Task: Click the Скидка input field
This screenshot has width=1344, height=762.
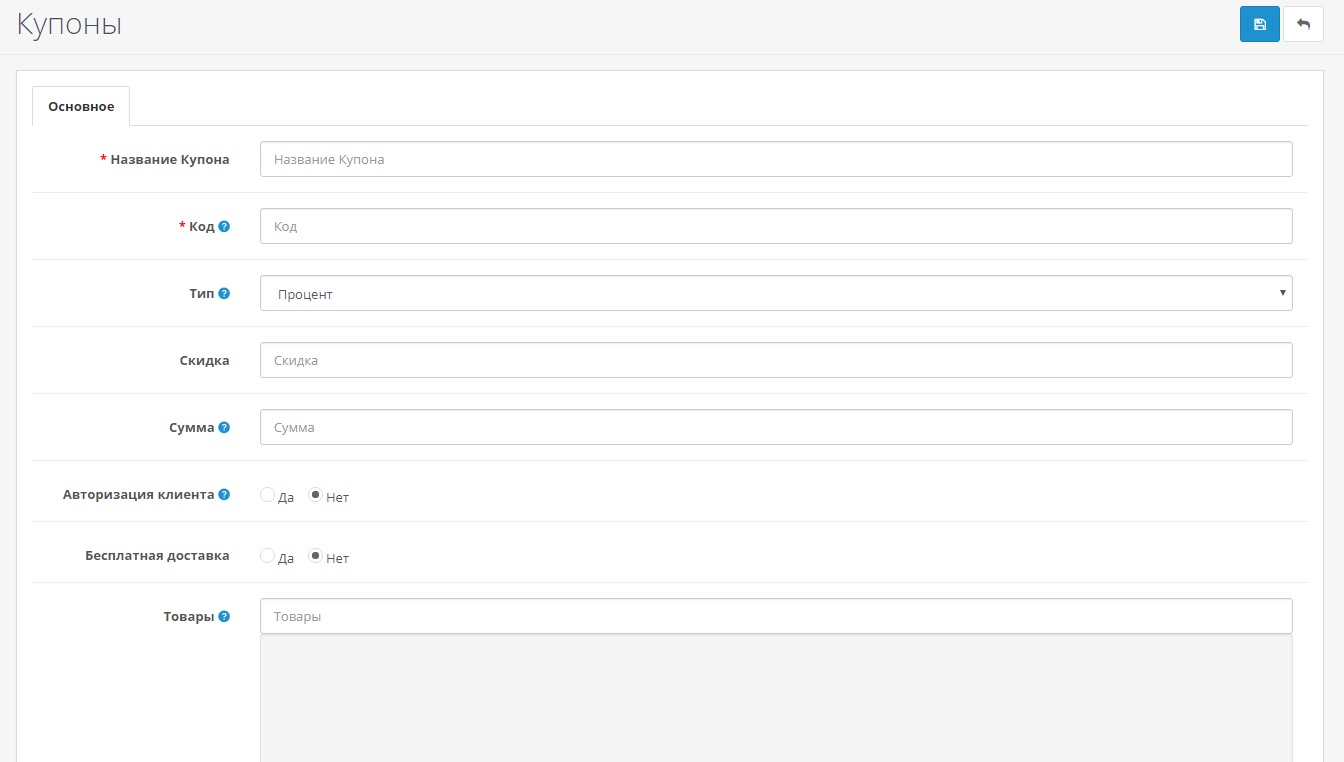Action: point(775,360)
